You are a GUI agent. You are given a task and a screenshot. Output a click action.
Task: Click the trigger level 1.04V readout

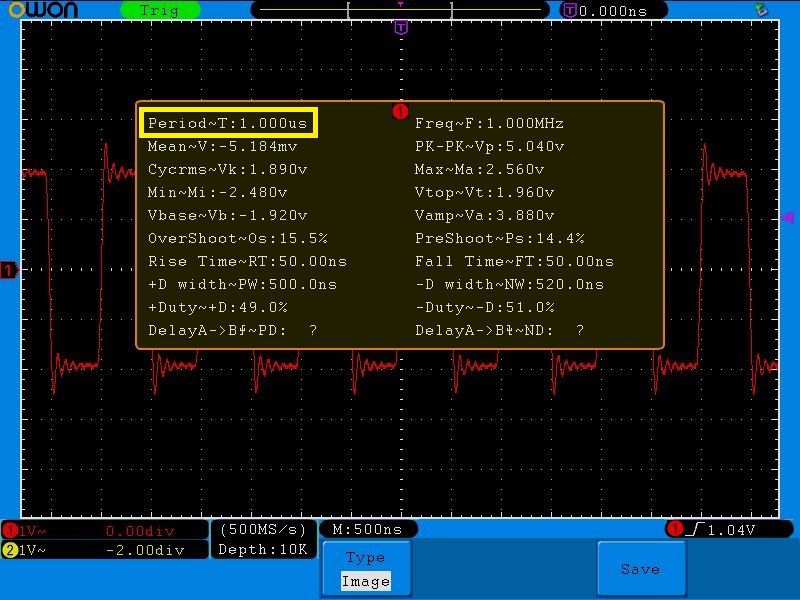(731, 530)
